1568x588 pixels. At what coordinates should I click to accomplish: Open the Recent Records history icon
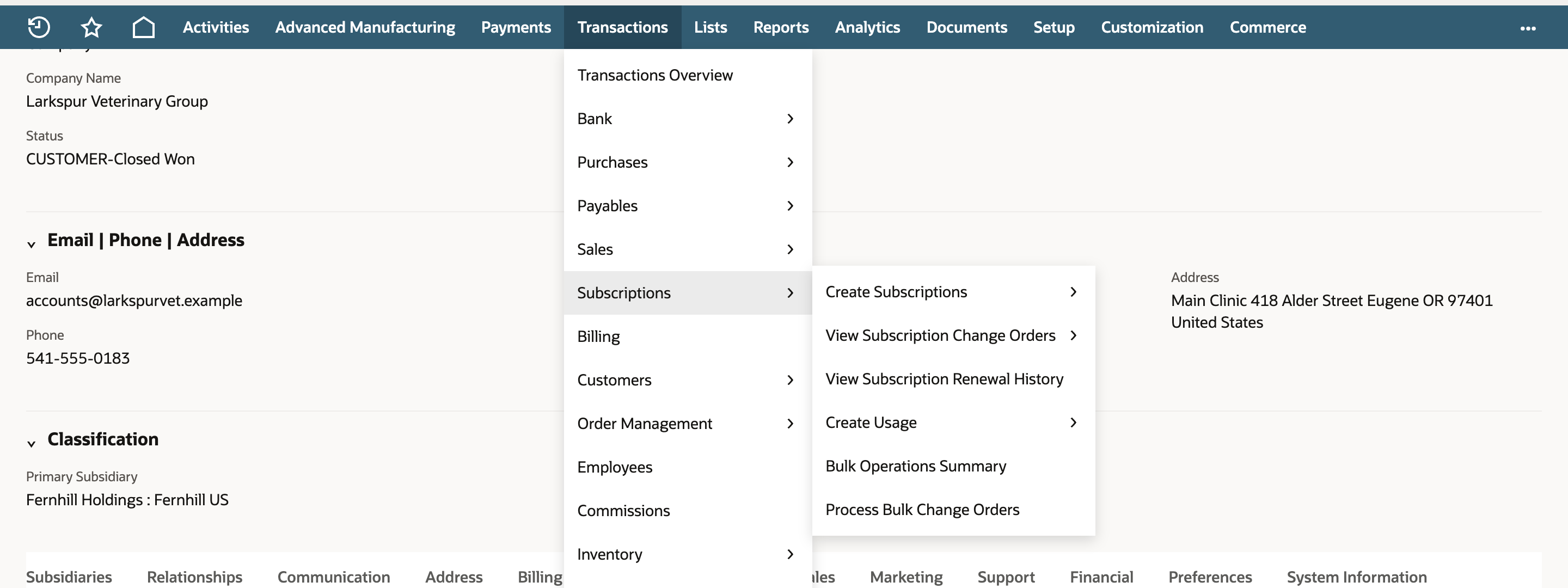click(x=39, y=27)
